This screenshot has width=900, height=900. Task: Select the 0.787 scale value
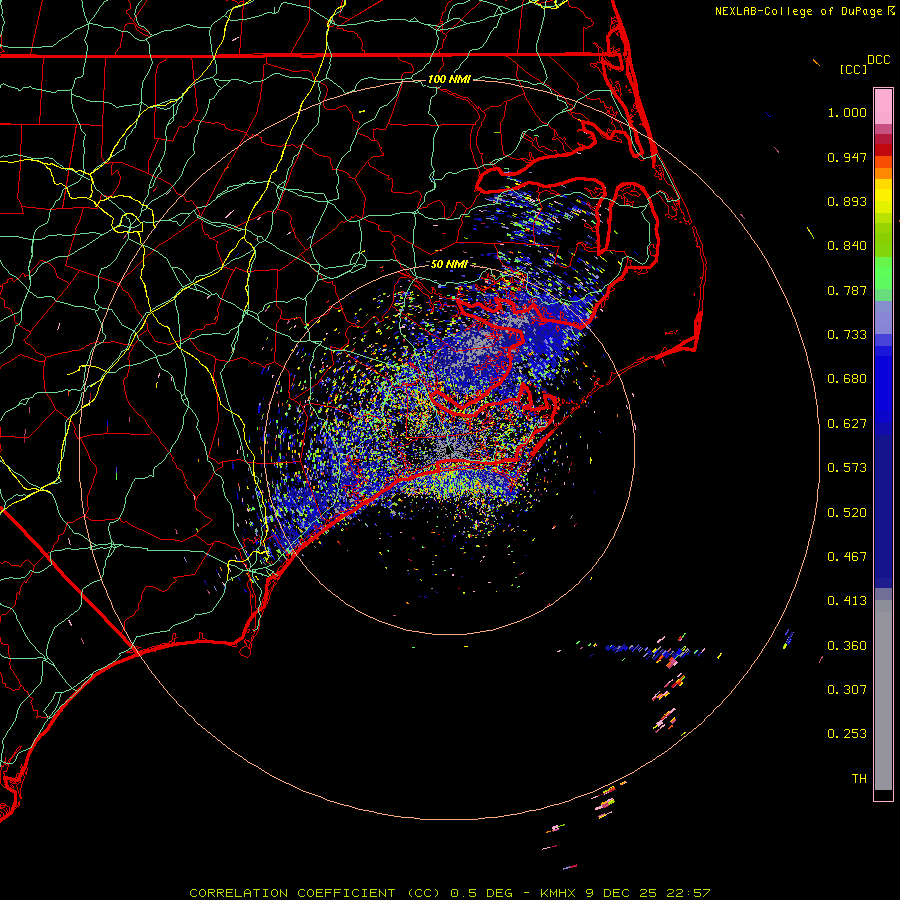[847, 290]
